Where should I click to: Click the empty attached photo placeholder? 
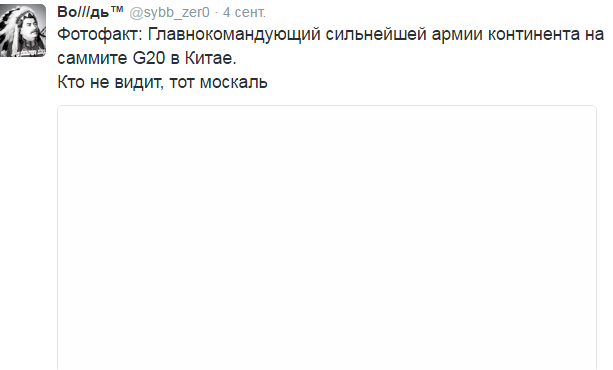pos(327,238)
